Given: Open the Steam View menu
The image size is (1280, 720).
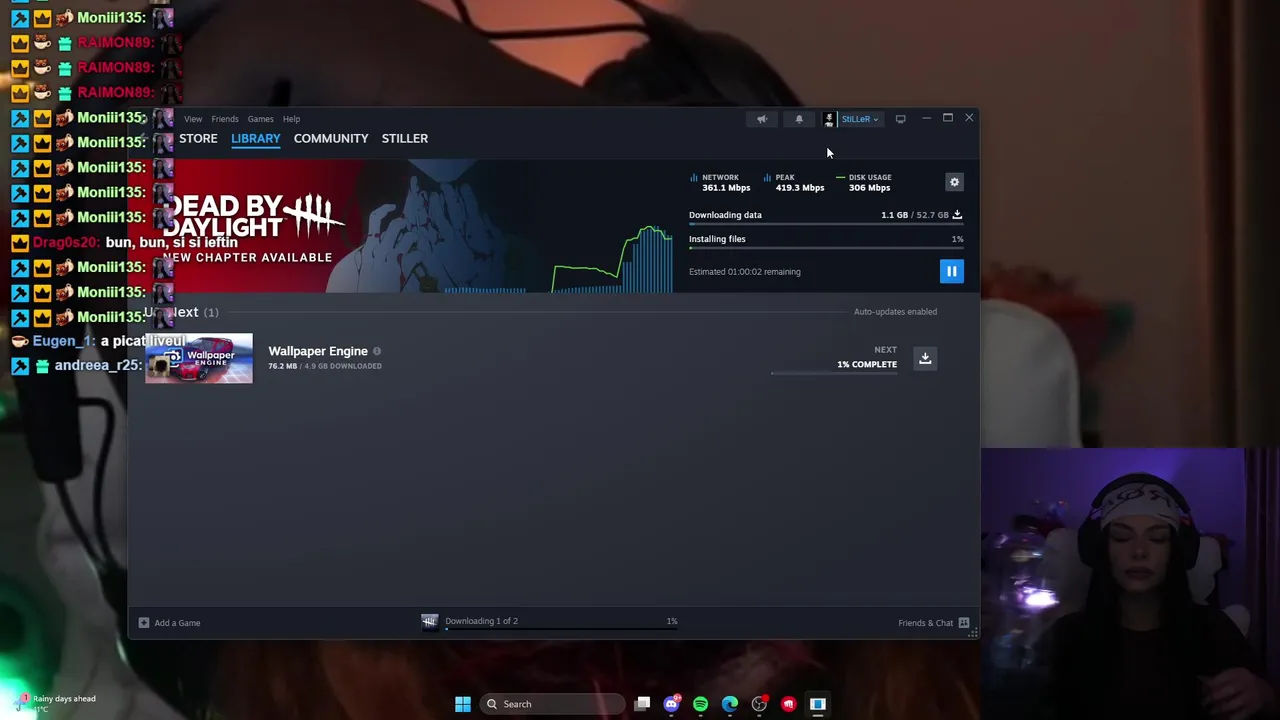Looking at the screenshot, I should (x=193, y=119).
